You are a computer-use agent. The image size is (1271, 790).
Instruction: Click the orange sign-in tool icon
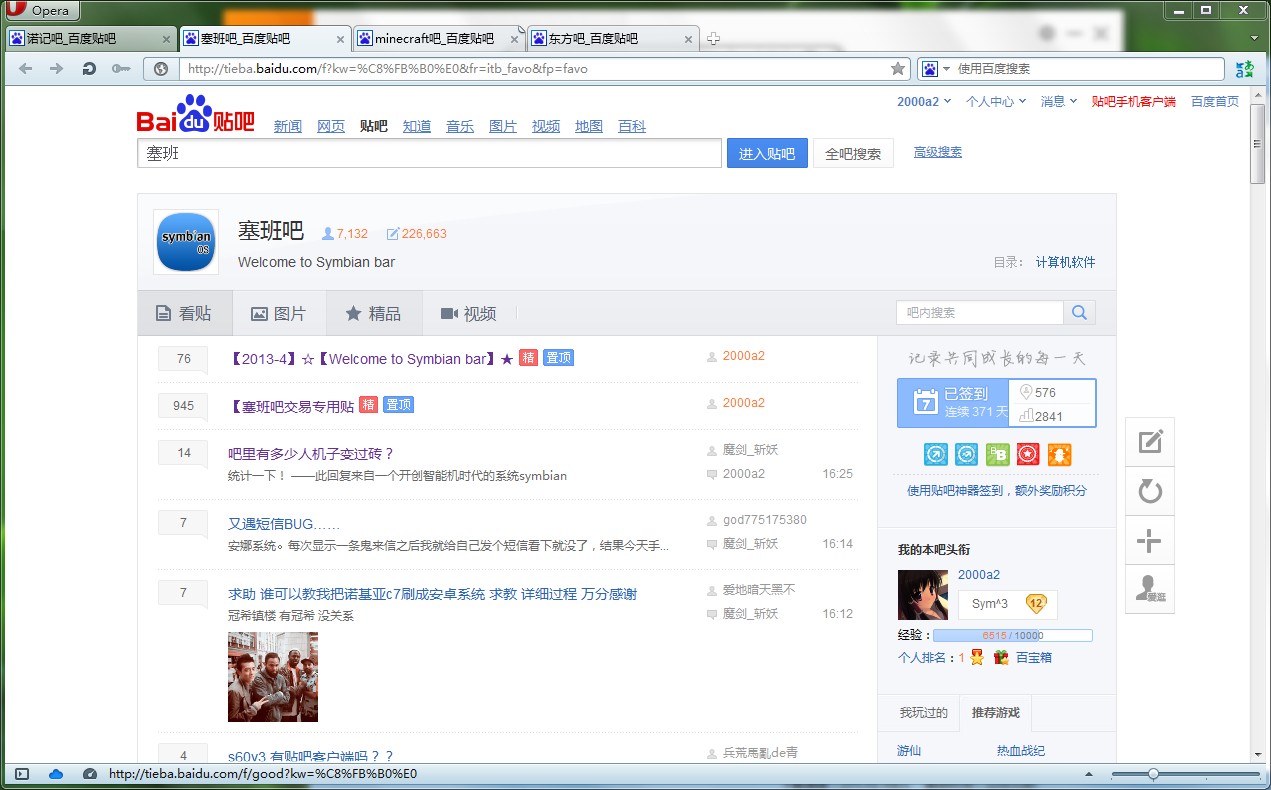click(1060, 455)
